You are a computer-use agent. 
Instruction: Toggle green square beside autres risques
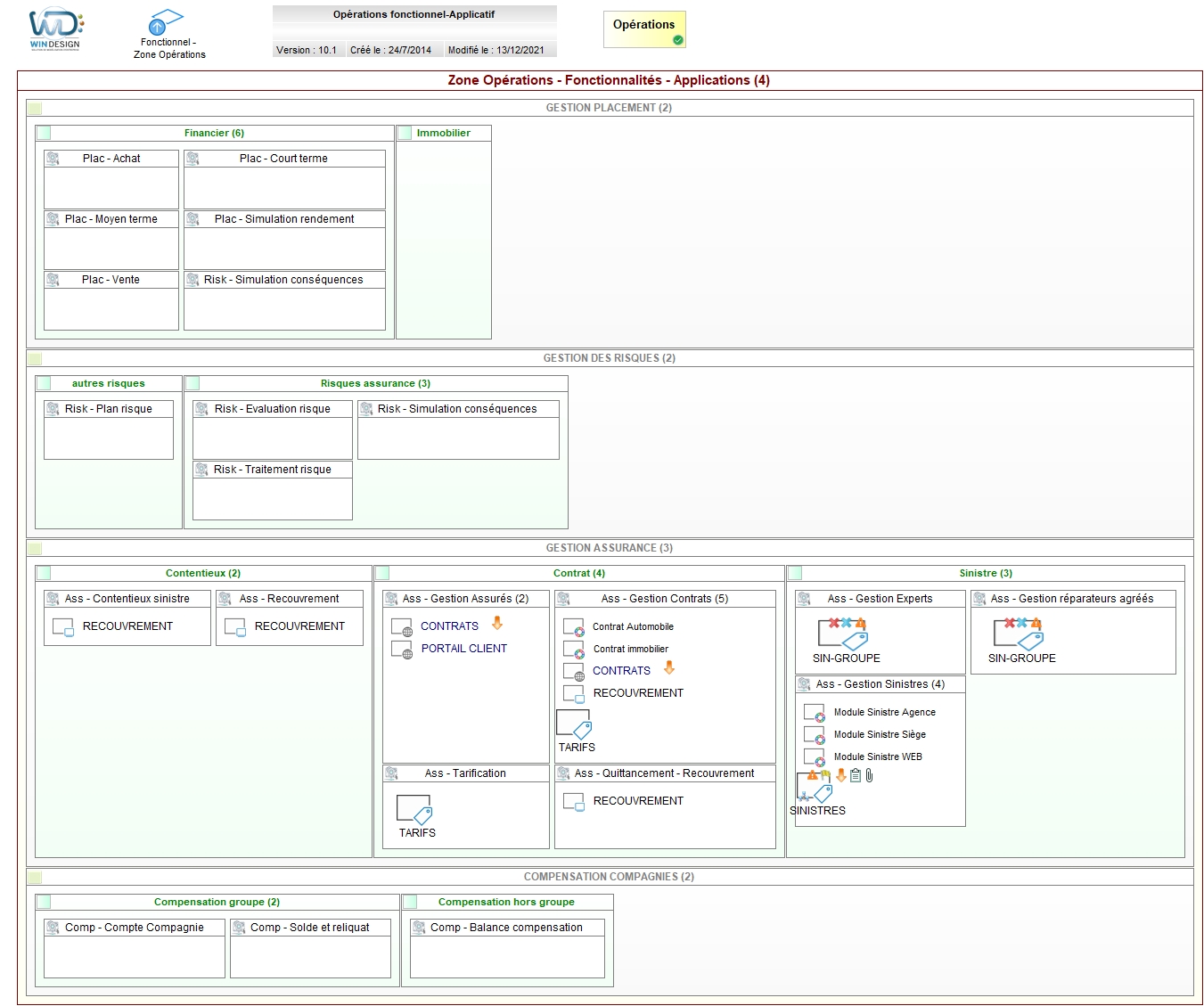point(44,384)
